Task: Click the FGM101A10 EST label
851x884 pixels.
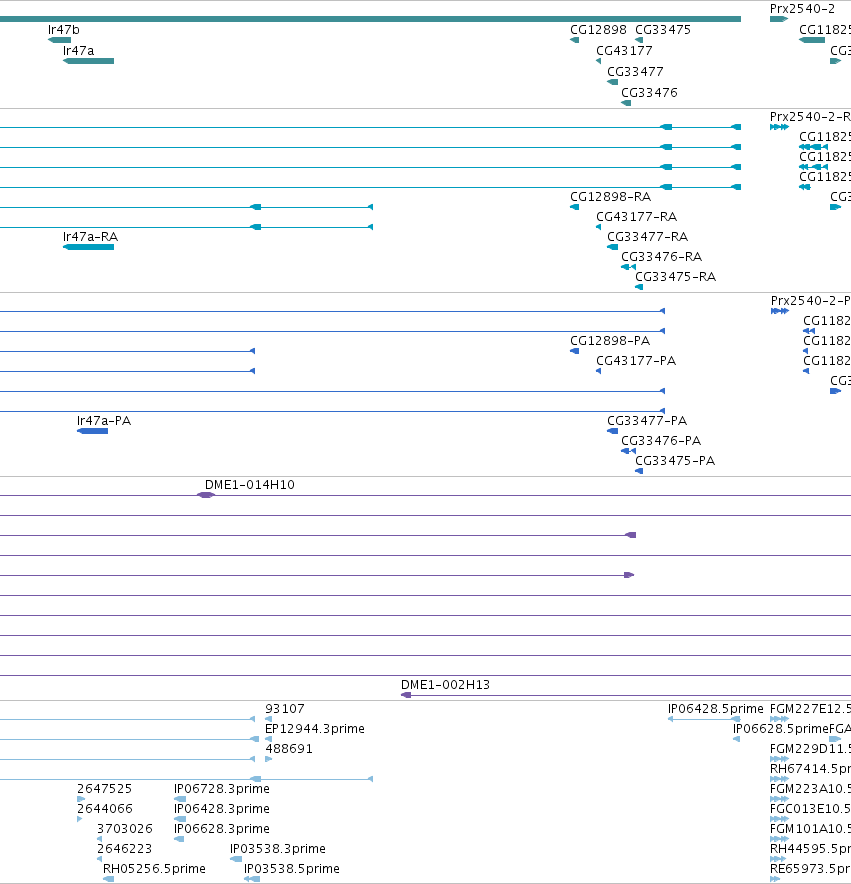Action: [810, 829]
